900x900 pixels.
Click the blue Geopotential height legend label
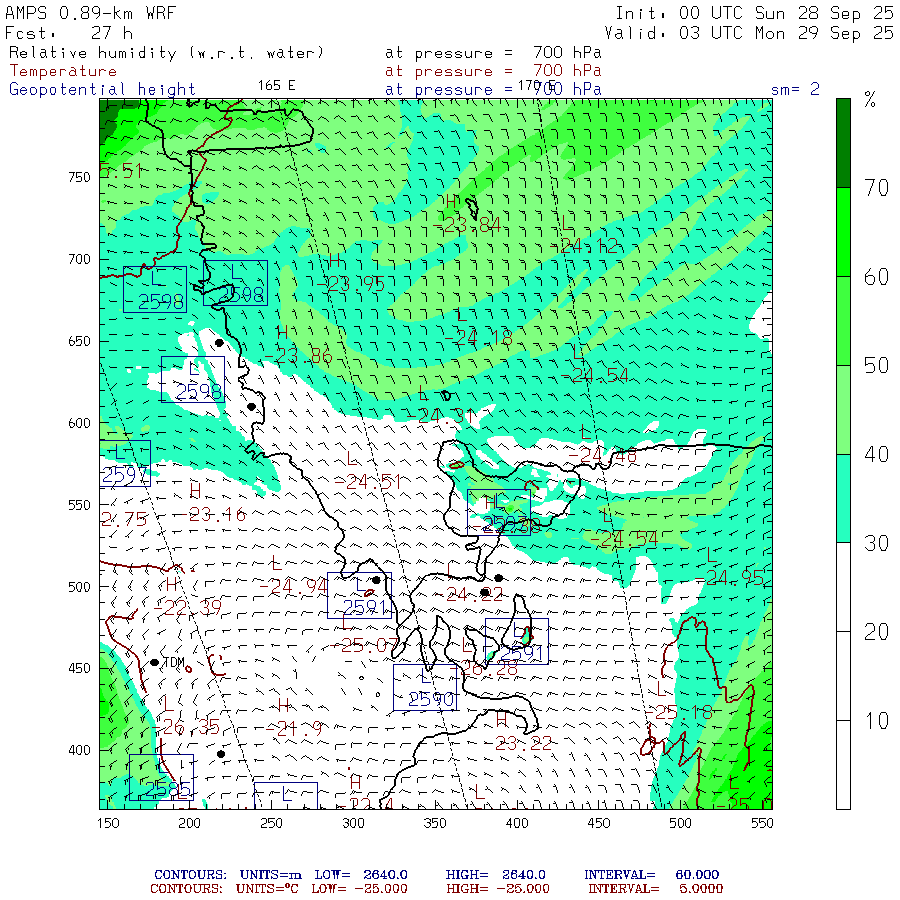pyautogui.click(x=102, y=89)
